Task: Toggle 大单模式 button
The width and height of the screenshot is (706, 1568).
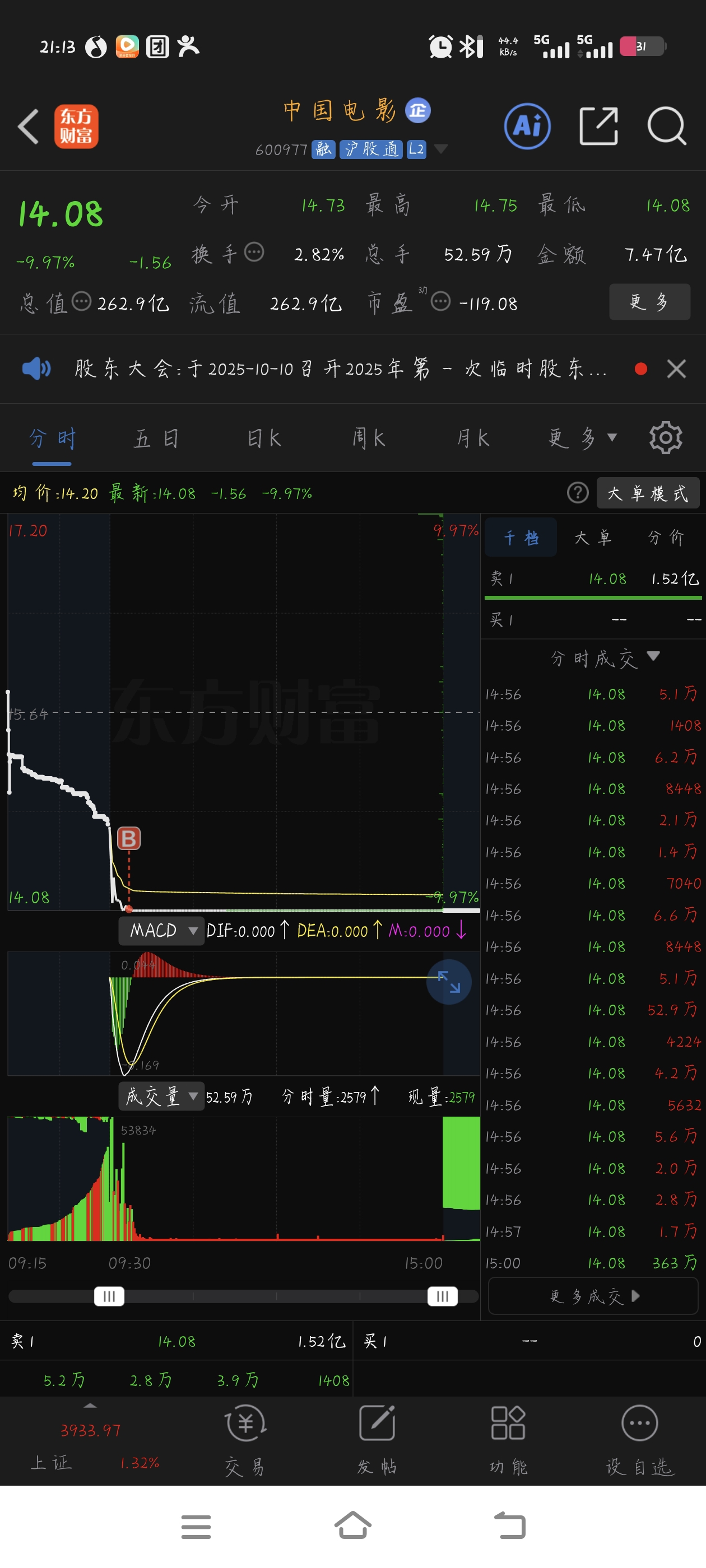Action: (648, 493)
